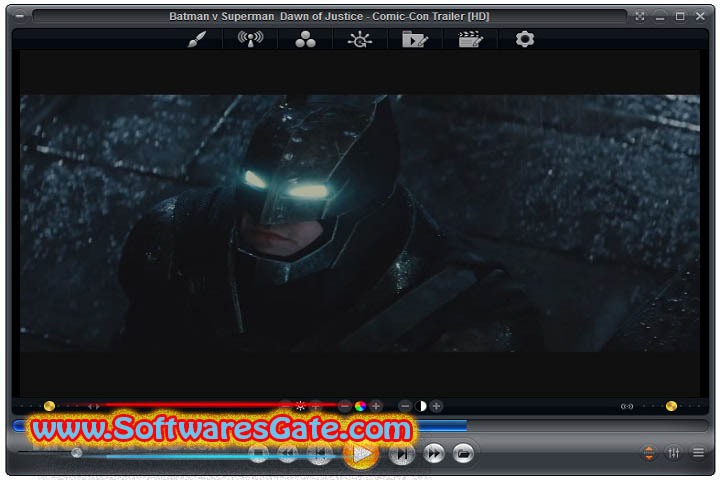Decrease contrast with minus button
Screen dimensions: 720x480
click(x=405, y=406)
